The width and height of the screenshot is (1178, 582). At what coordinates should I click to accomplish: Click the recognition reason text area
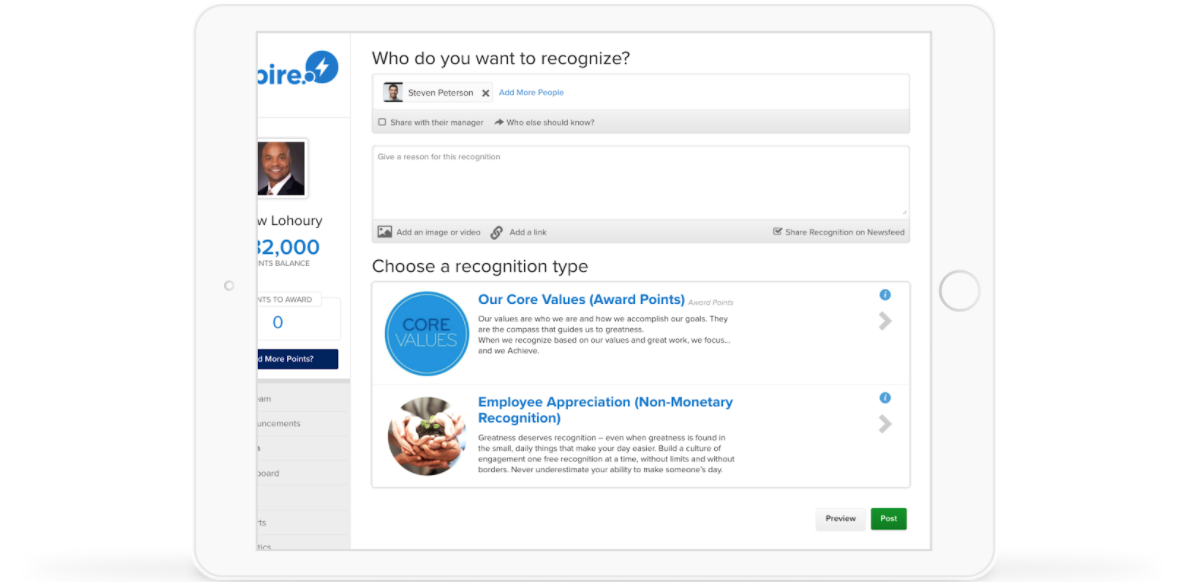pyautogui.click(x=640, y=180)
